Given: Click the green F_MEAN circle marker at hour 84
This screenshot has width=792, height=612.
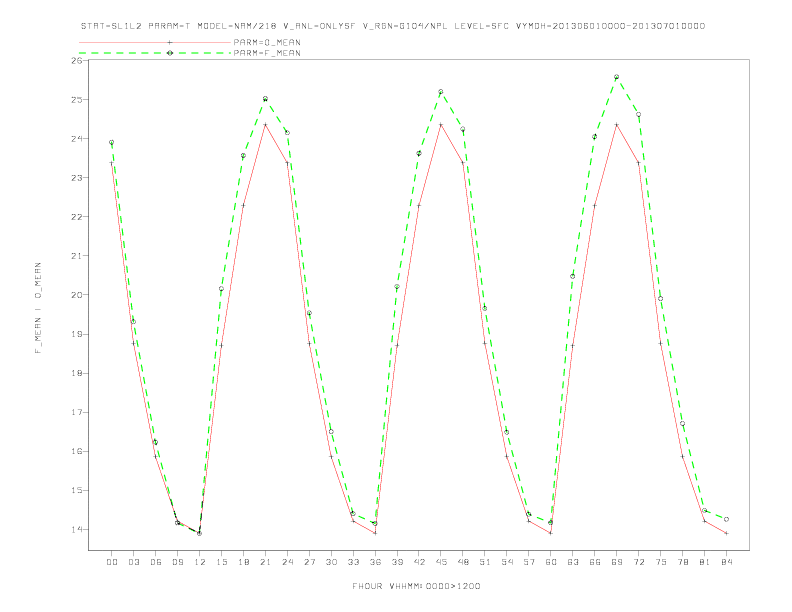Looking at the screenshot, I should [x=726, y=519].
